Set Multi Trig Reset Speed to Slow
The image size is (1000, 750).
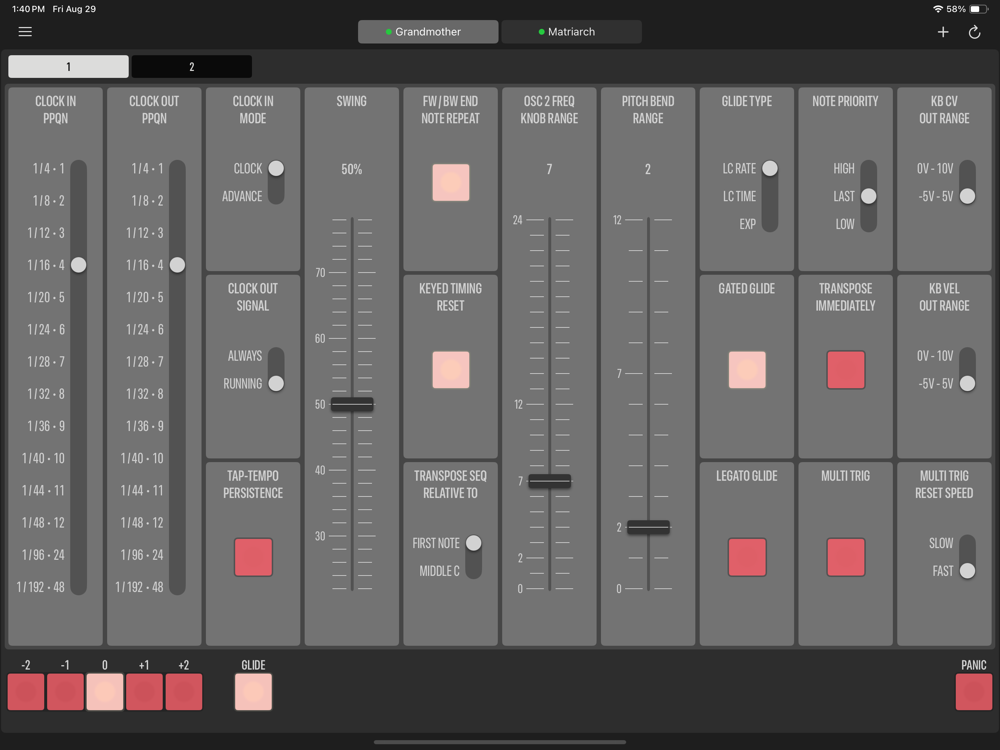[x=941, y=543]
